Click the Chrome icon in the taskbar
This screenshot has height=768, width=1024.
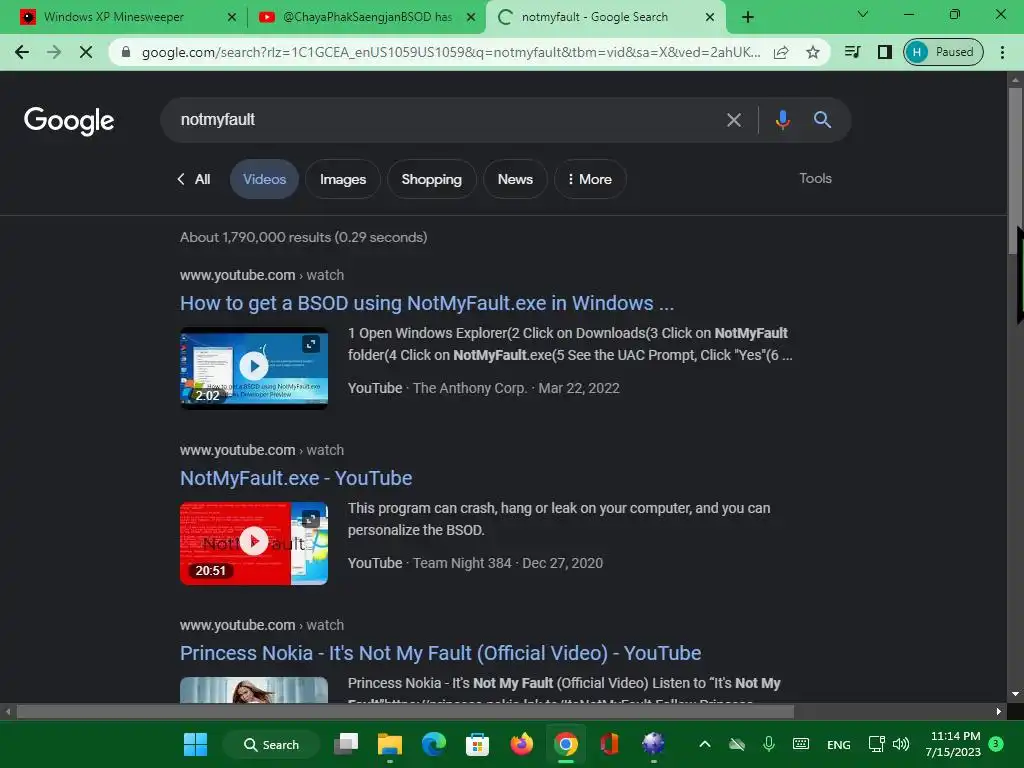[566, 744]
